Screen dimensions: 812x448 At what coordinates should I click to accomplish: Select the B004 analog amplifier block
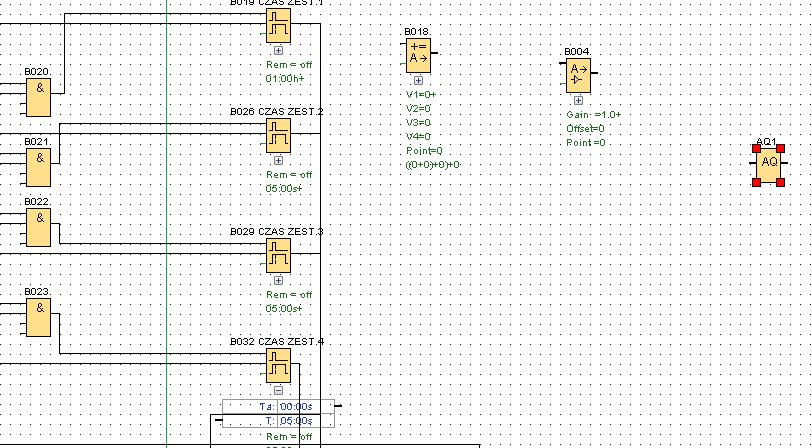pos(578,76)
